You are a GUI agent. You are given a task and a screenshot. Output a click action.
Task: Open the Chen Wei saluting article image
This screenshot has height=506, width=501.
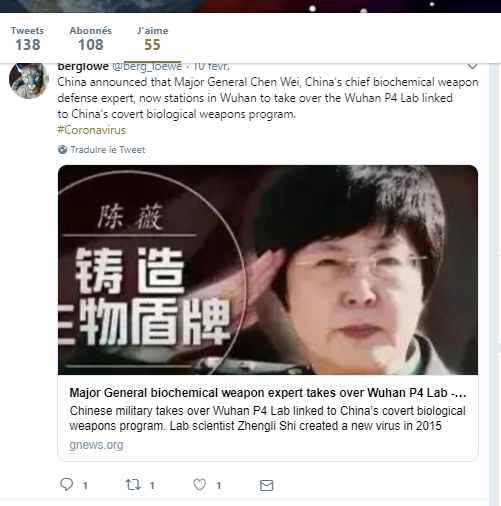coord(268,270)
